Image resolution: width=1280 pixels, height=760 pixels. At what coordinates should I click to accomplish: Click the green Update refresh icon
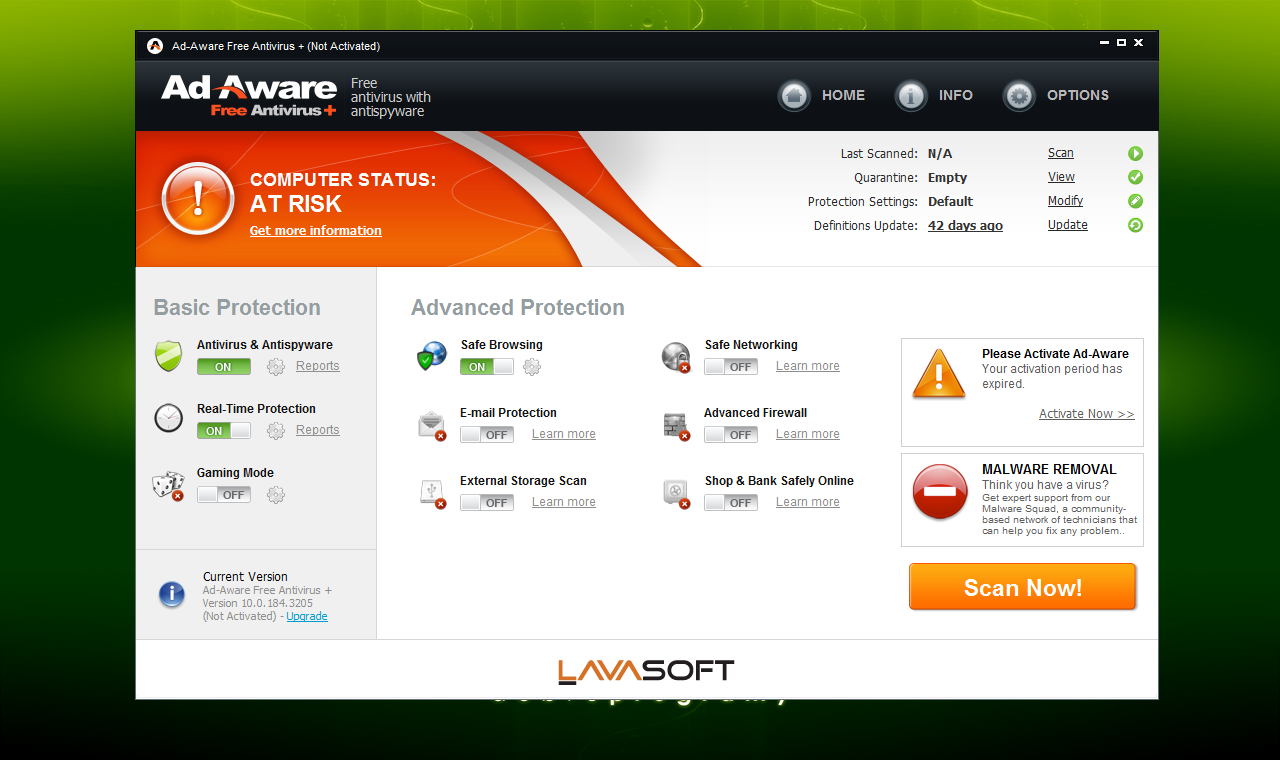point(1135,225)
